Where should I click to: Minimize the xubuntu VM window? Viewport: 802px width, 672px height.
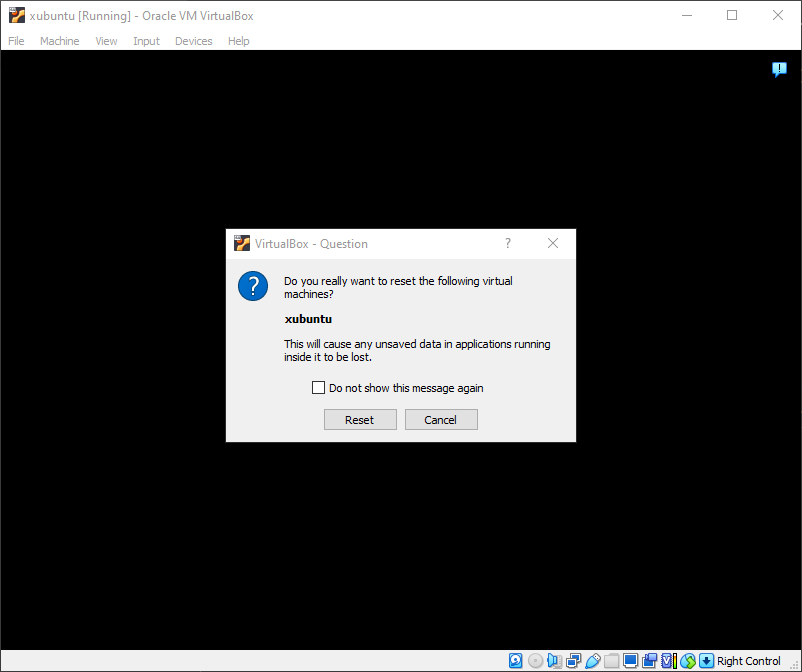click(687, 15)
